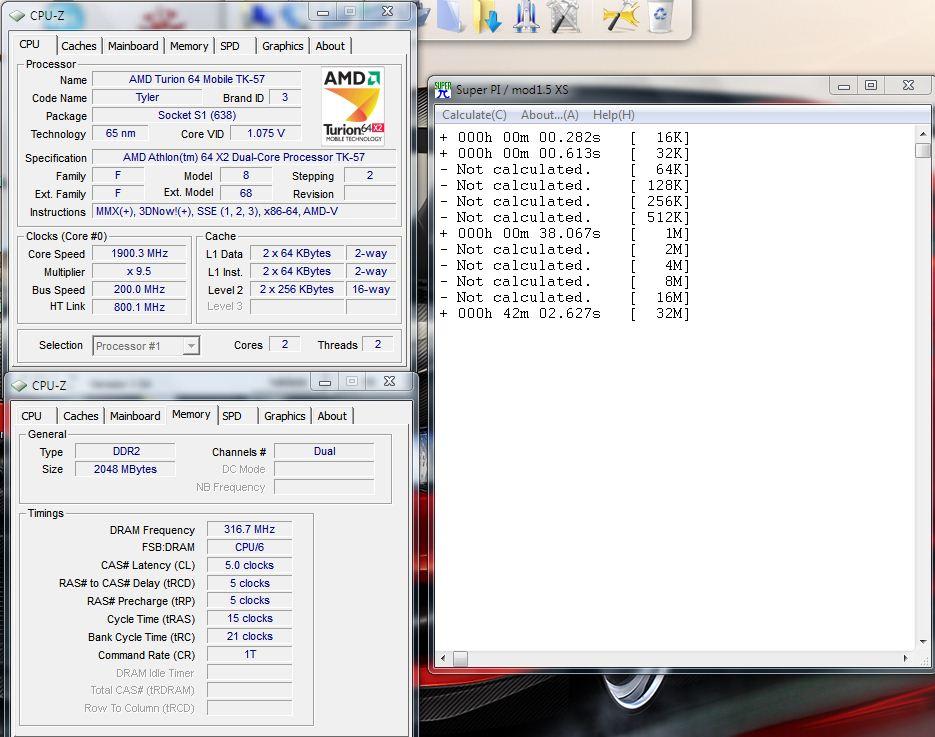935x737 pixels.
Task: Click the Level 2 cache 2 x 256 KBytes
Action: coord(297,289)
